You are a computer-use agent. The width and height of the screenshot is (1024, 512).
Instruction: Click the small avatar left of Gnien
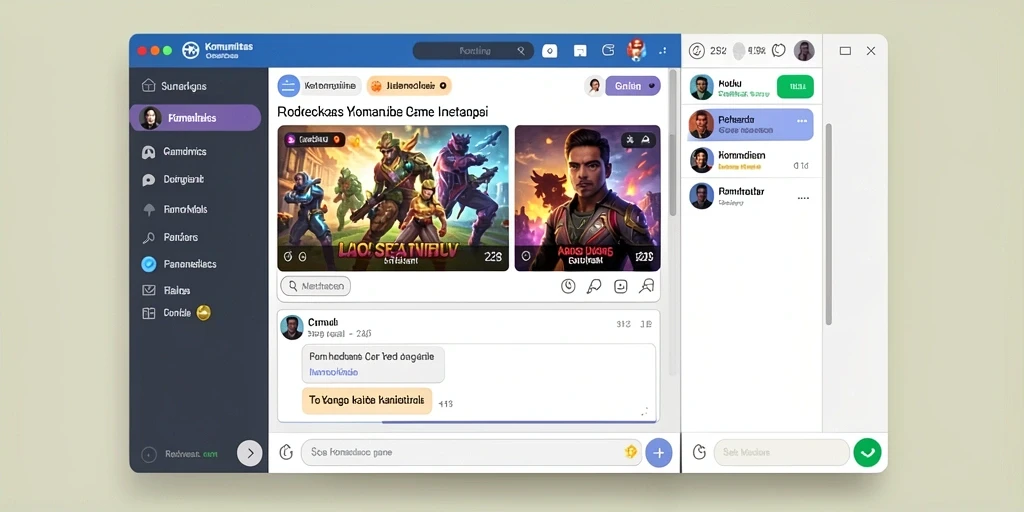click(594, 86)
